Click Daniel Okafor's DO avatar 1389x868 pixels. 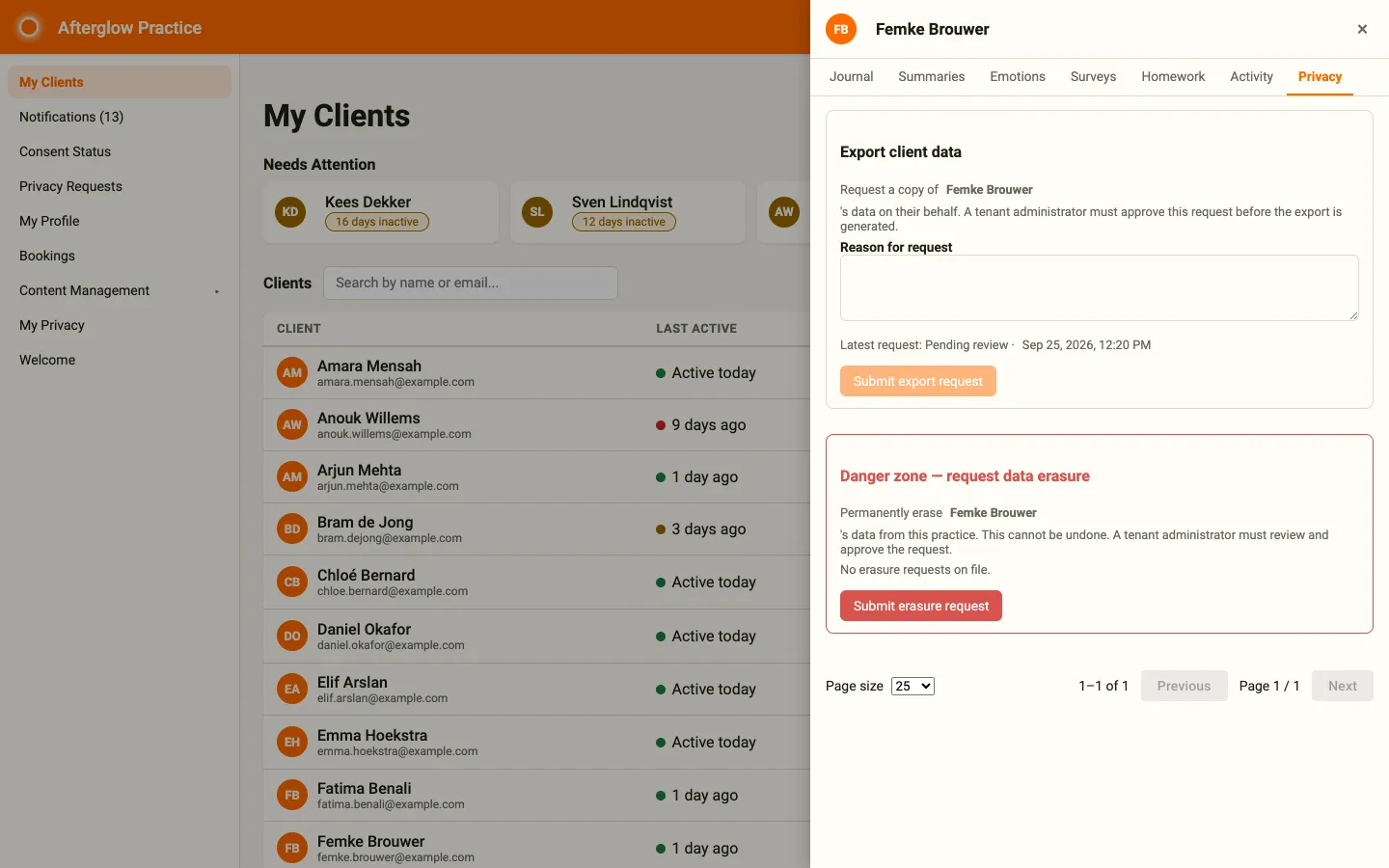292,636
